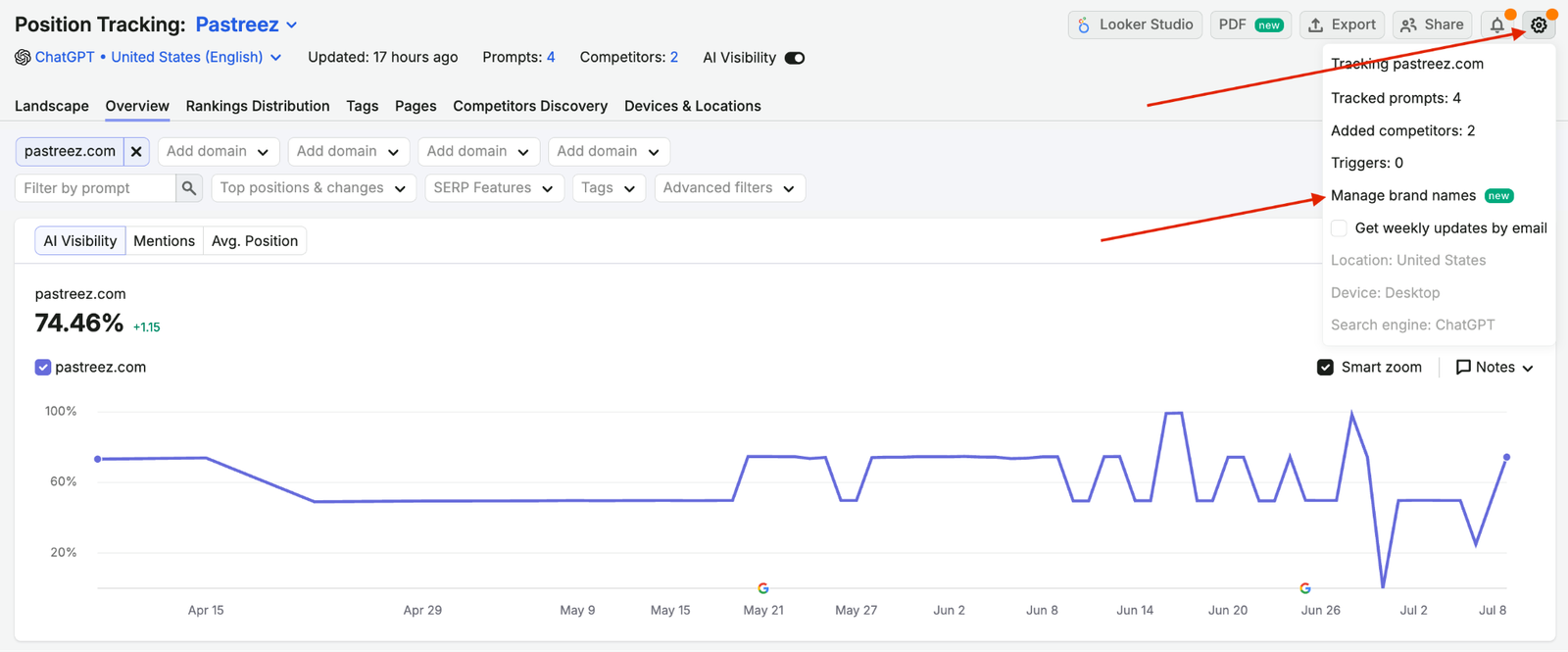Expand Top positions & changes dropdown
1568x652 pixels.
[x=314, y=188]
